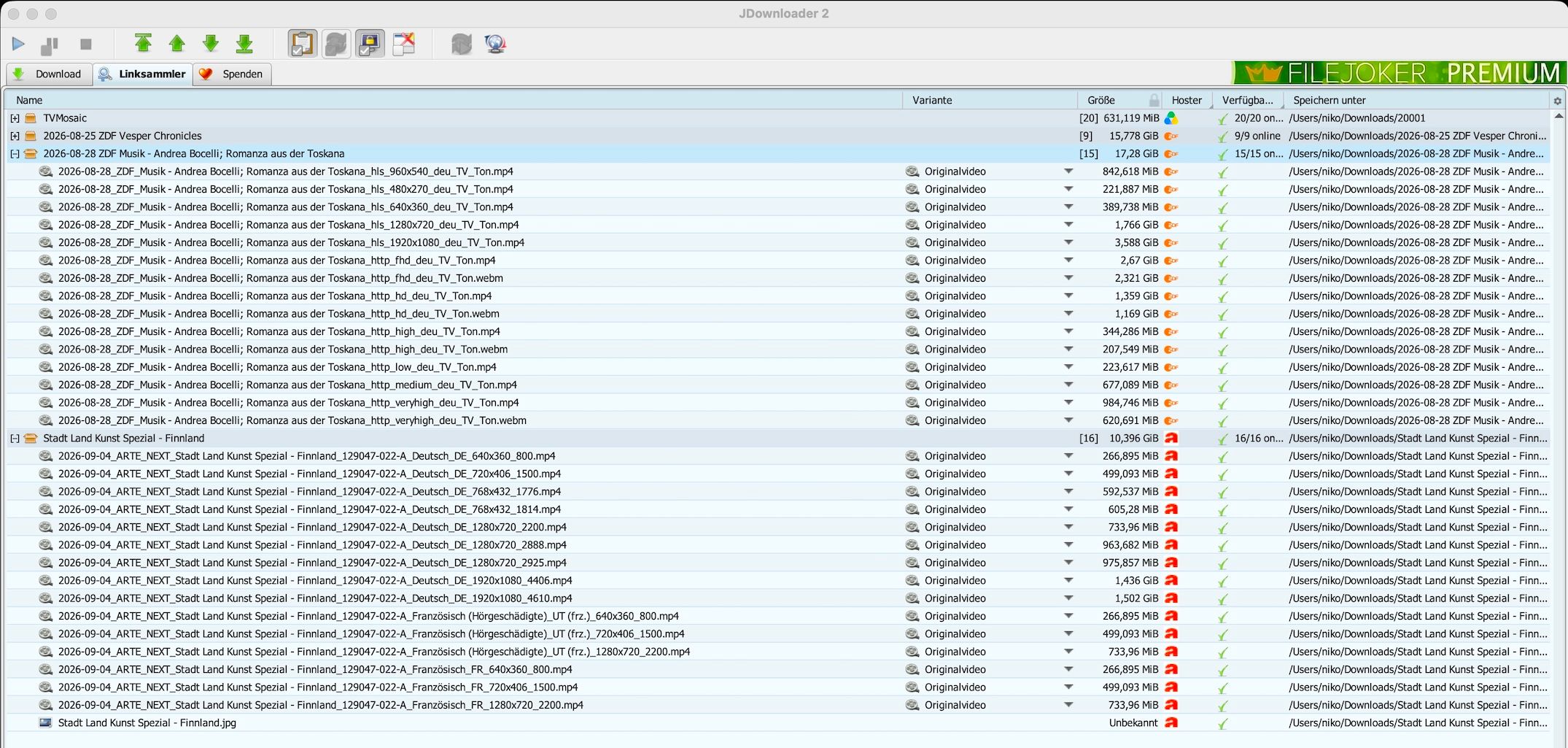Collapse the Stadt Land Kunst Spezial package
Viewport: 1568px width, 748px height.
(x=15, y=439)
